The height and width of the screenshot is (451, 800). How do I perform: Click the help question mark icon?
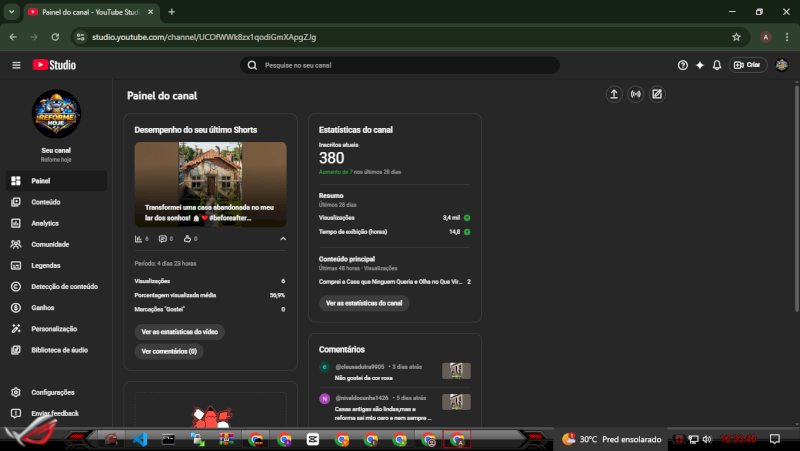click(683, 65)
